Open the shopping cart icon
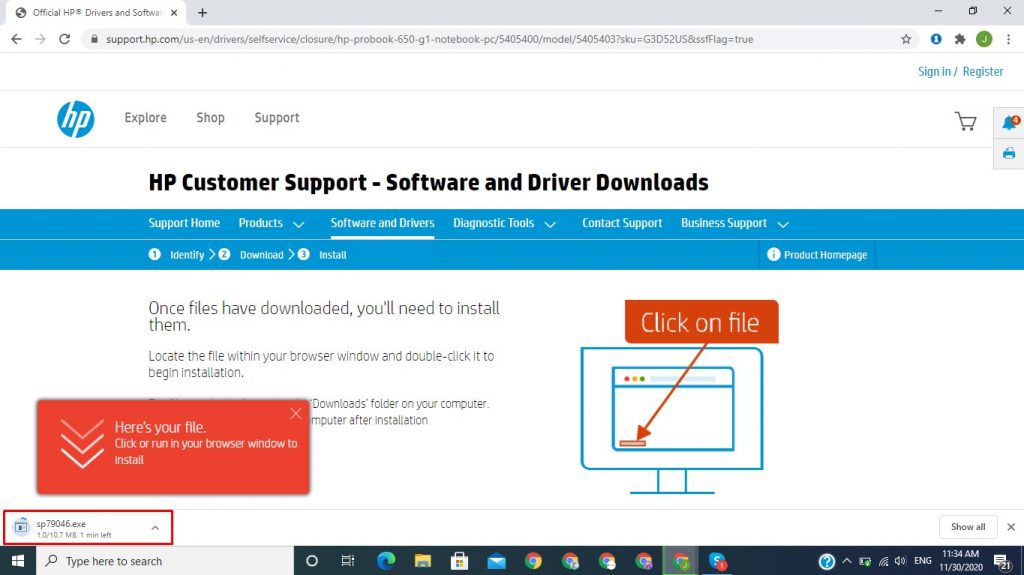1024x575 pixels. [x=965, y=121]
